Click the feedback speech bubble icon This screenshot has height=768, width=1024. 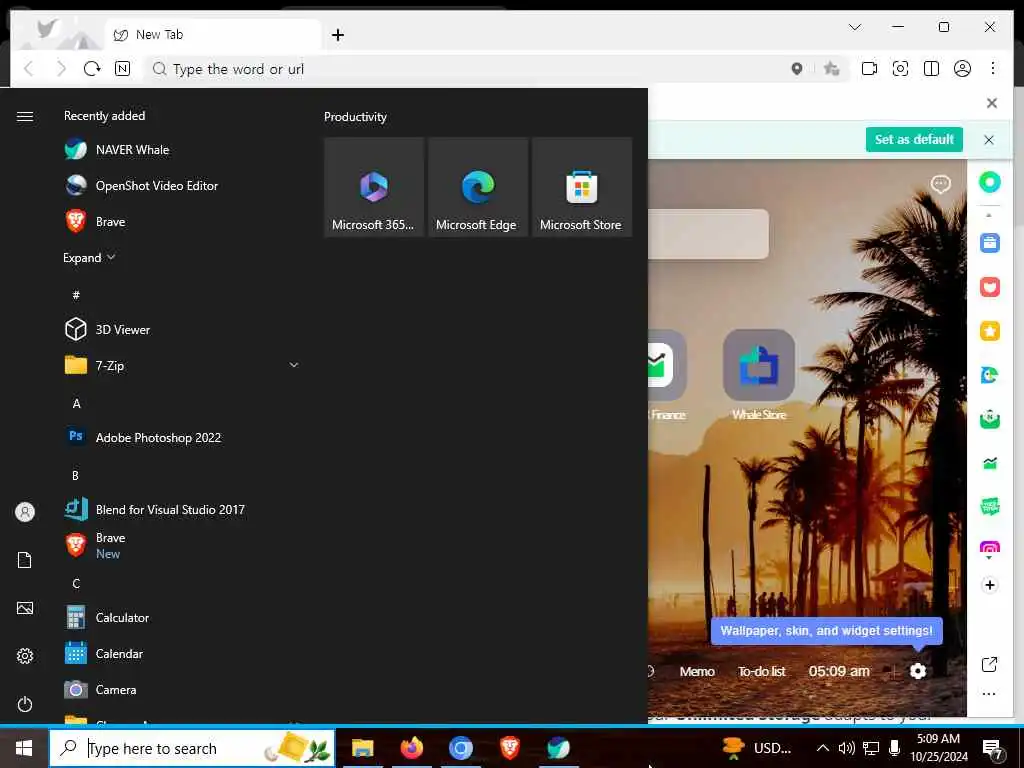coord(940,184)
